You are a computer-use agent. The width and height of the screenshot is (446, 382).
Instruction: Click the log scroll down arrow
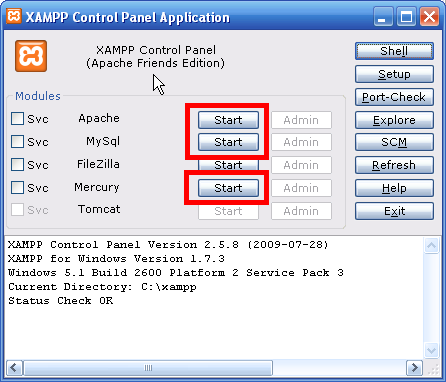point(432,350)
